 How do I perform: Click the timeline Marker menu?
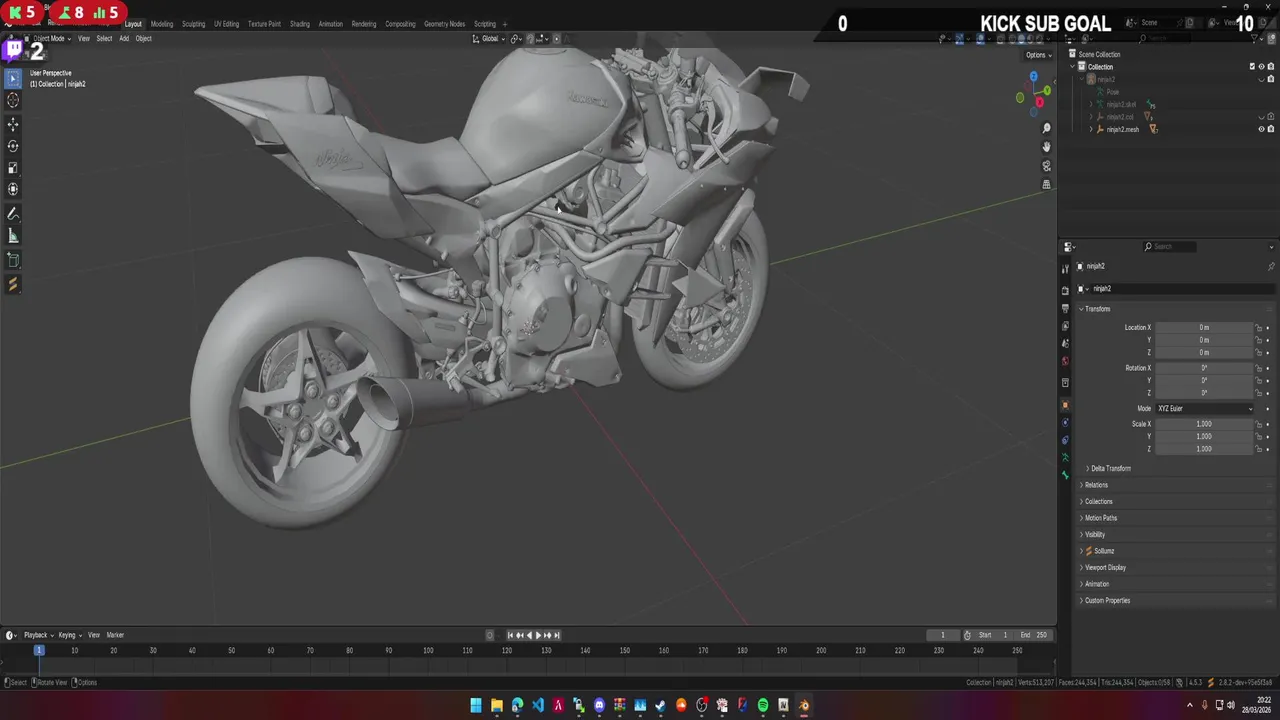115,635
